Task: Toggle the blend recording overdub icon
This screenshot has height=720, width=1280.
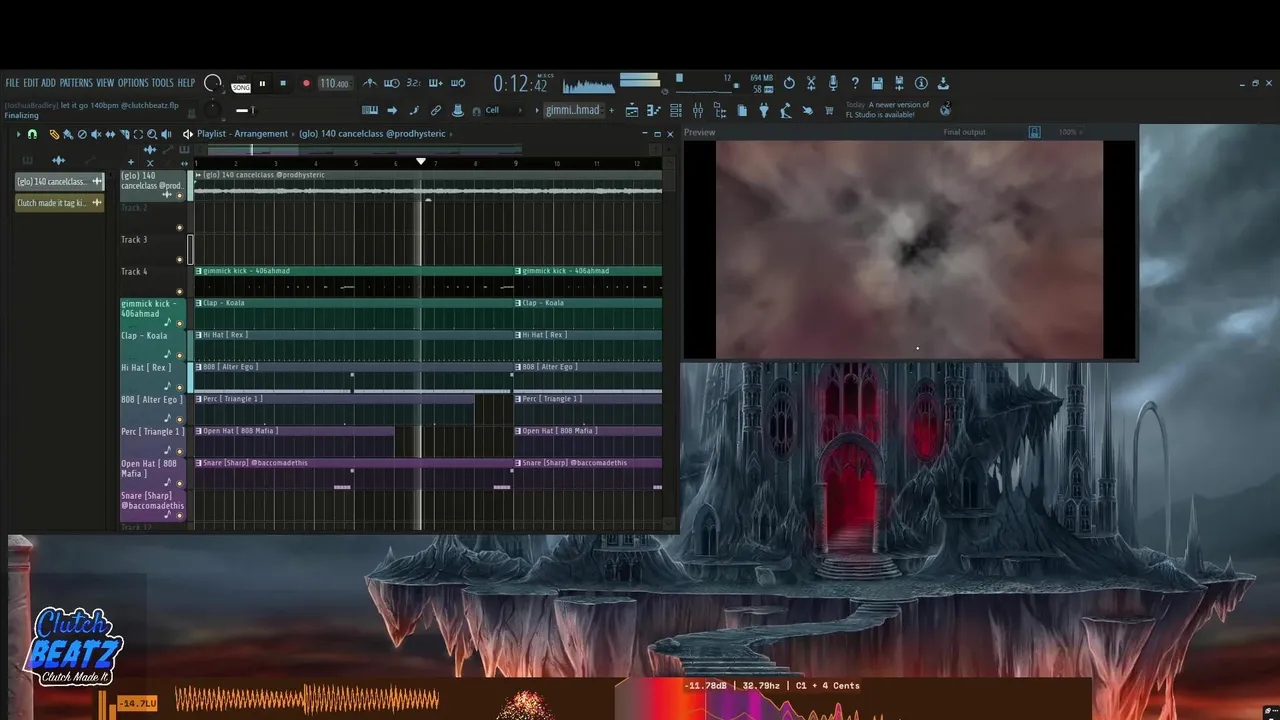Action: tap(435, 83)
